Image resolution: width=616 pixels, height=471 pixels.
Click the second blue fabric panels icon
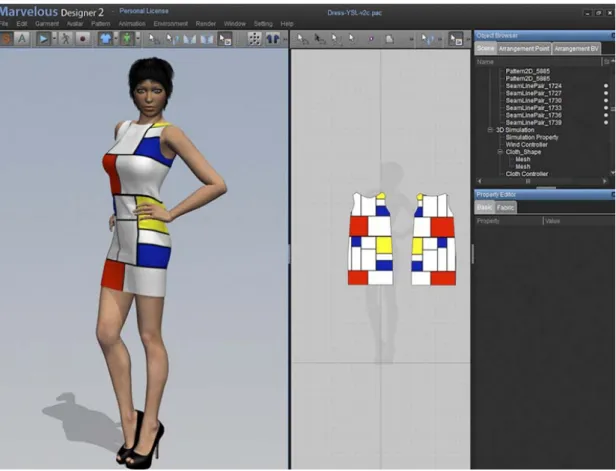tap(207, 39)
